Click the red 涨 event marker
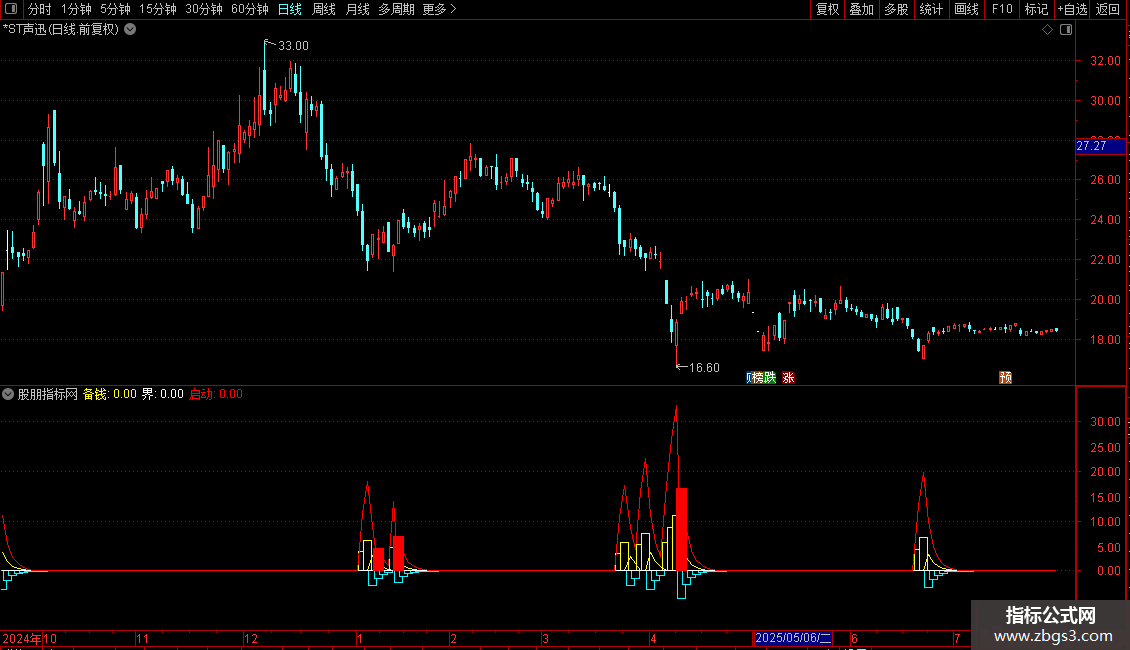Screen dimensions: 1130x650 (788, 378)
